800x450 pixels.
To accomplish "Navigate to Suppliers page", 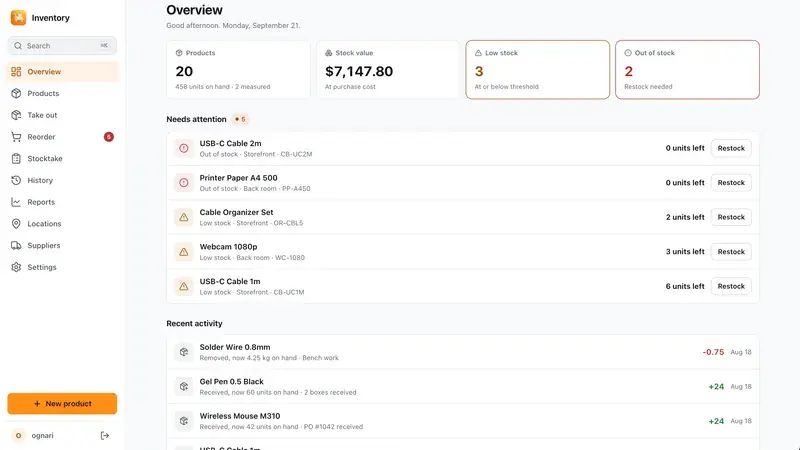I will [62, 245].
